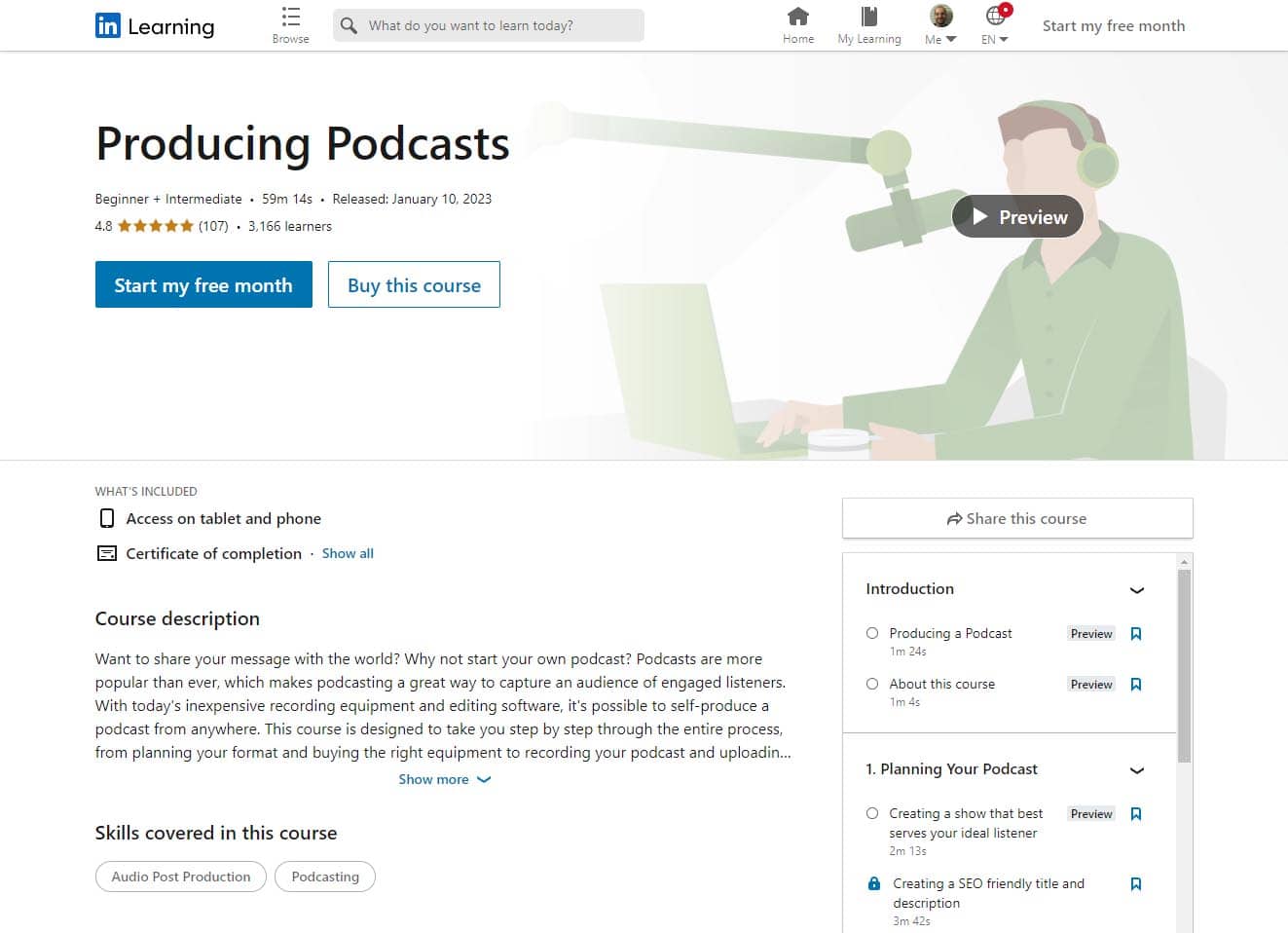Bookmark the About this course lesson
The height and width of the screenshot is (933, 1288).
click(x=1135, y=685)
